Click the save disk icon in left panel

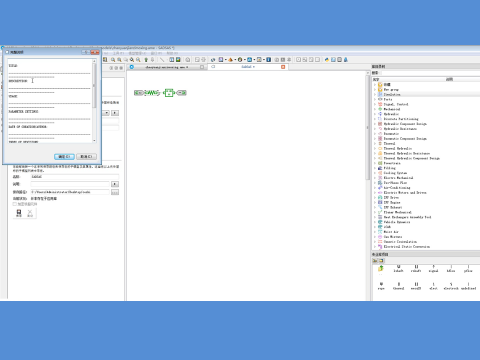[19, 213]
